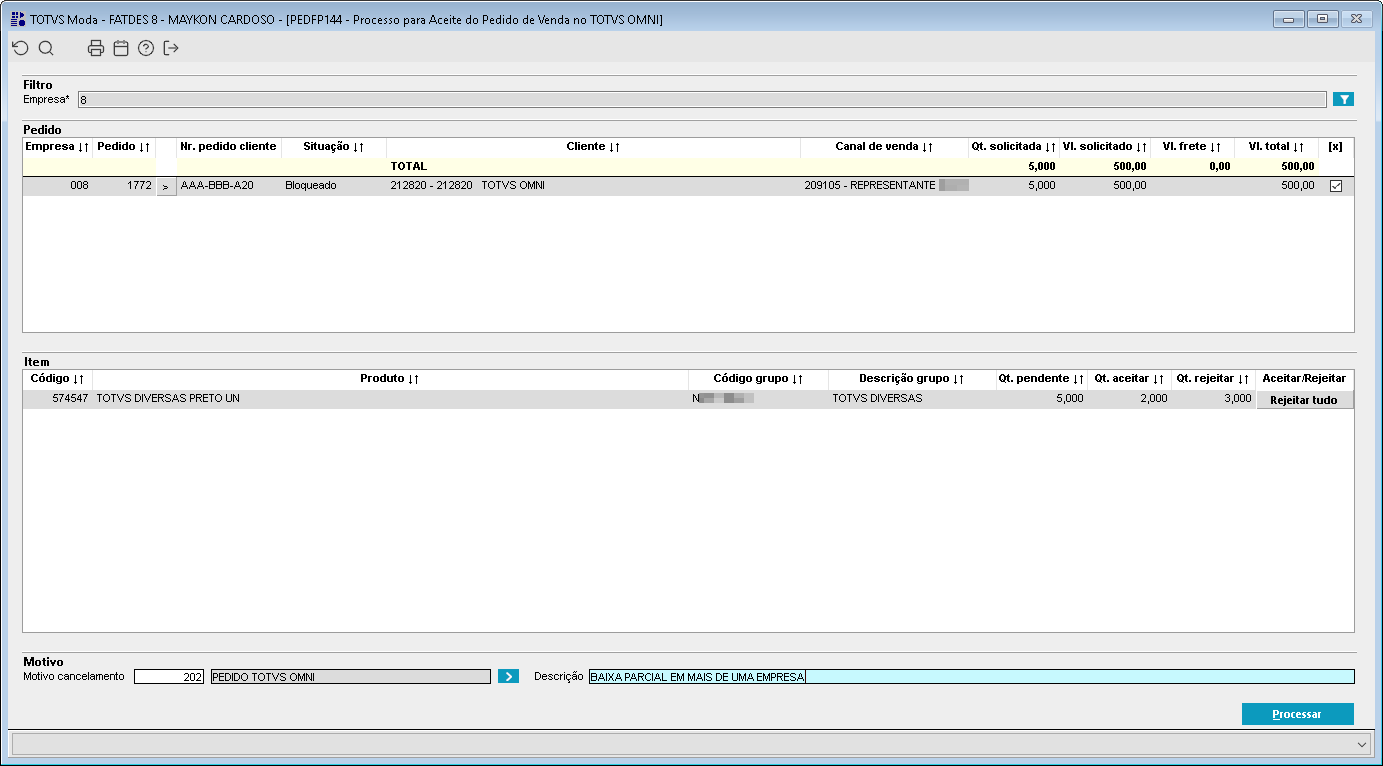Sort by Vl. solicitado header
The width and height of the screenshot is (1383, 766).
[x=1104, y=147]
